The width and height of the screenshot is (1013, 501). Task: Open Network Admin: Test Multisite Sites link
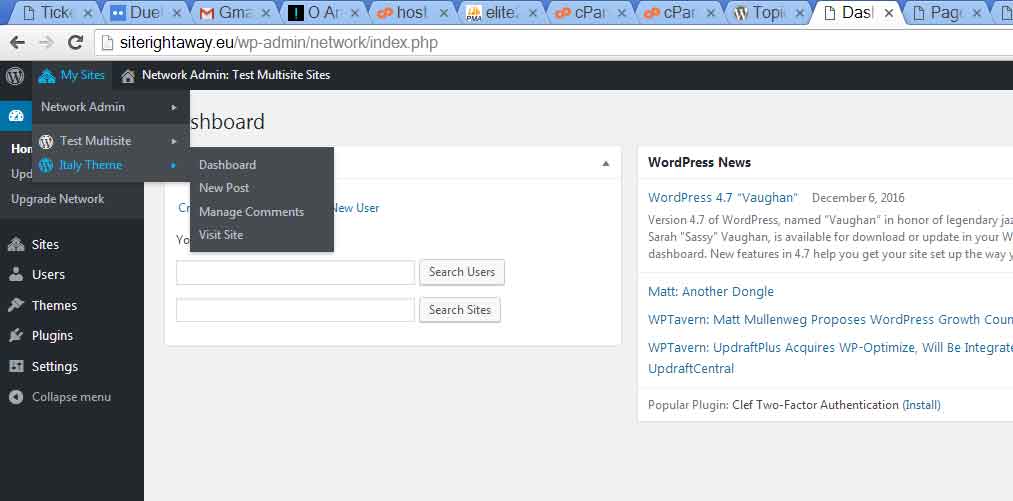click(x=236, y=76)
